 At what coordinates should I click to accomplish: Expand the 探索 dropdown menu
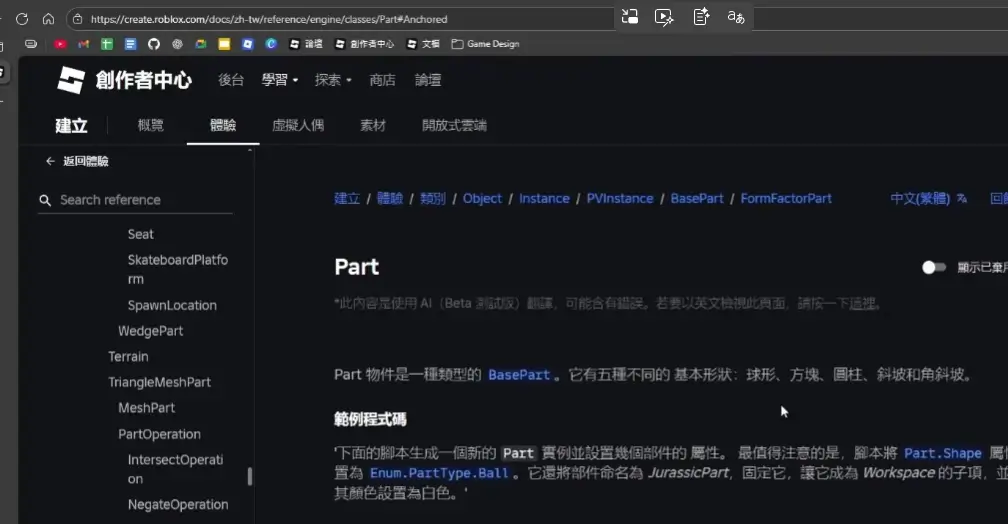coord(333,80)
